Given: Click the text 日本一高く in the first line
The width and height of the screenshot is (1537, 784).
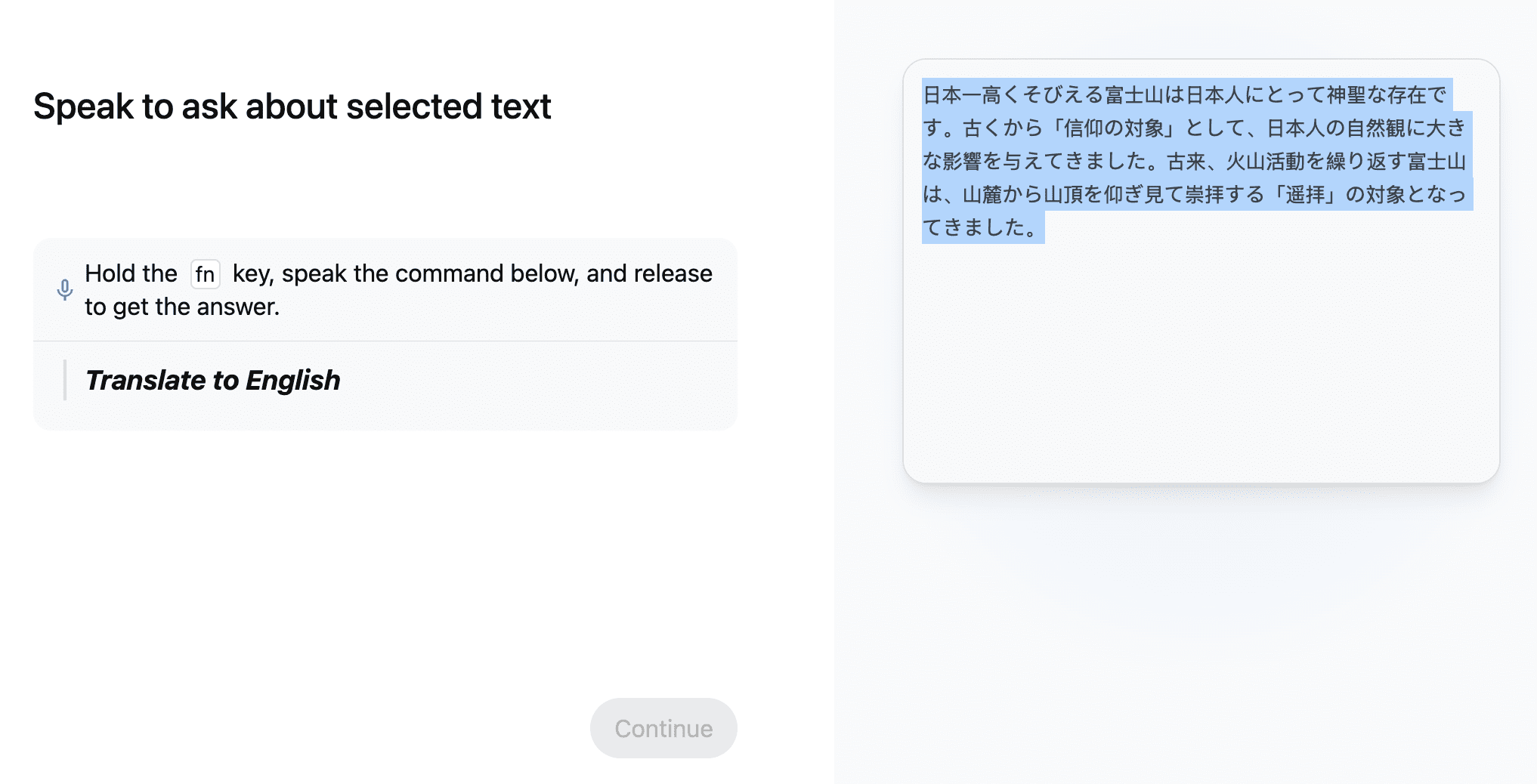Looking at the screenshot, I should [971, 95].
